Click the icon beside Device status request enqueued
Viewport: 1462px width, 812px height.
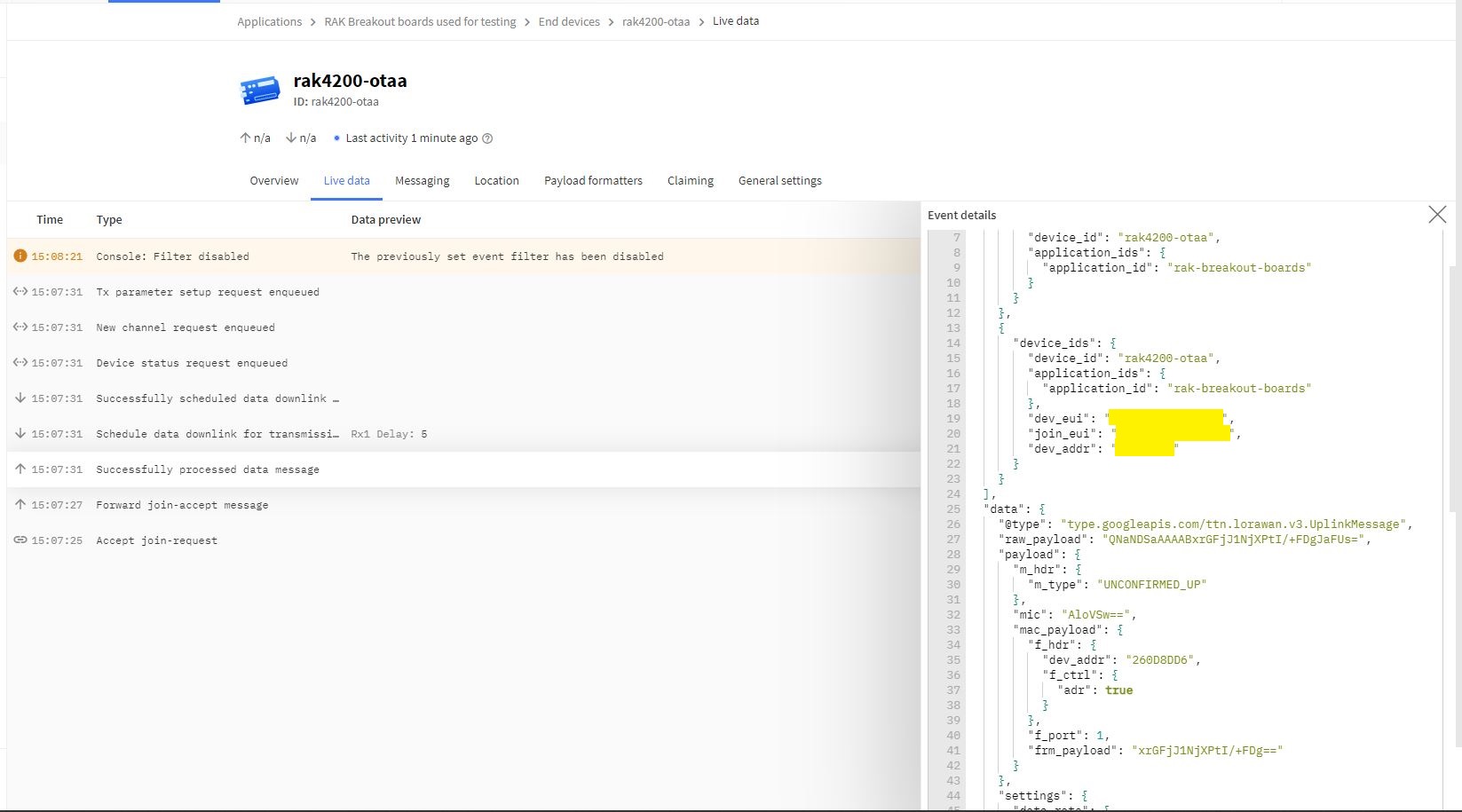pos(20,363)
